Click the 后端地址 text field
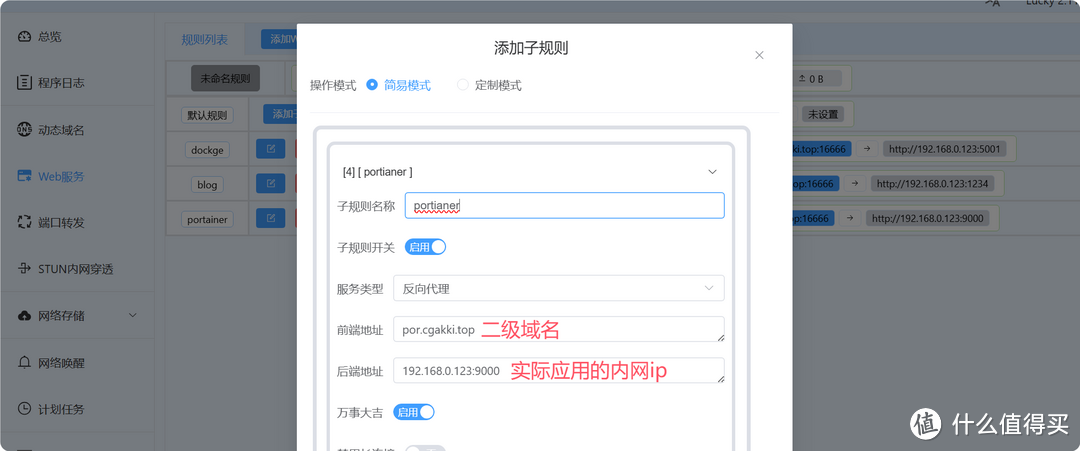The image size is (1080, 451). tap(559, 370)
